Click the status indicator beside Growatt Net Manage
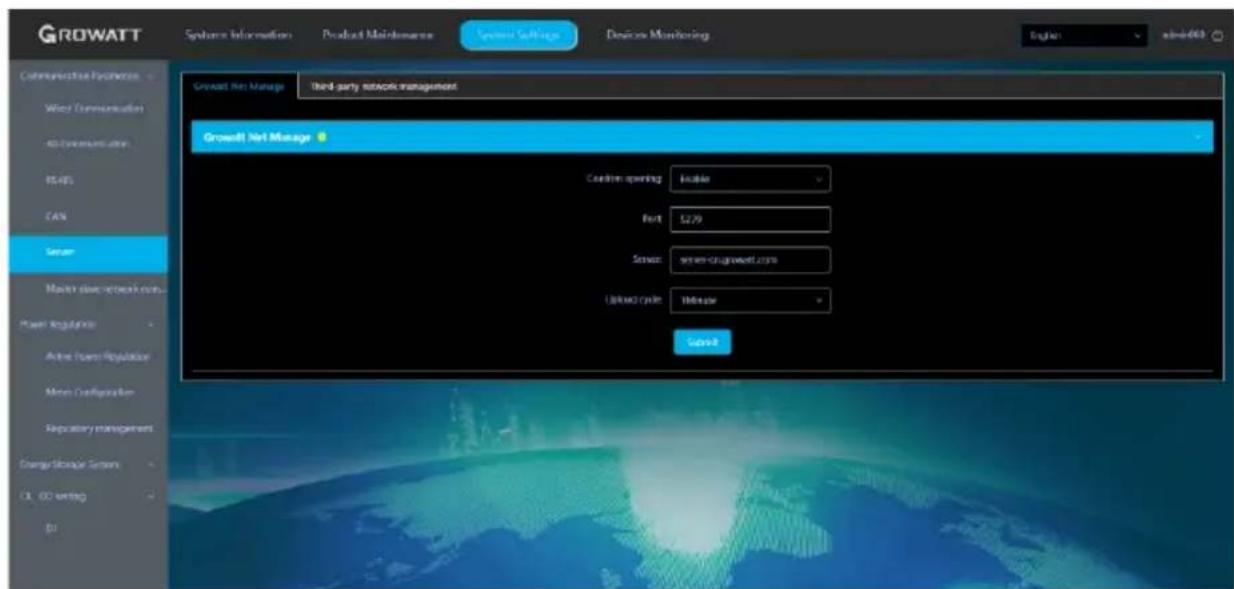This screenshot has width=1234, height=589. [x=321, y=137]
